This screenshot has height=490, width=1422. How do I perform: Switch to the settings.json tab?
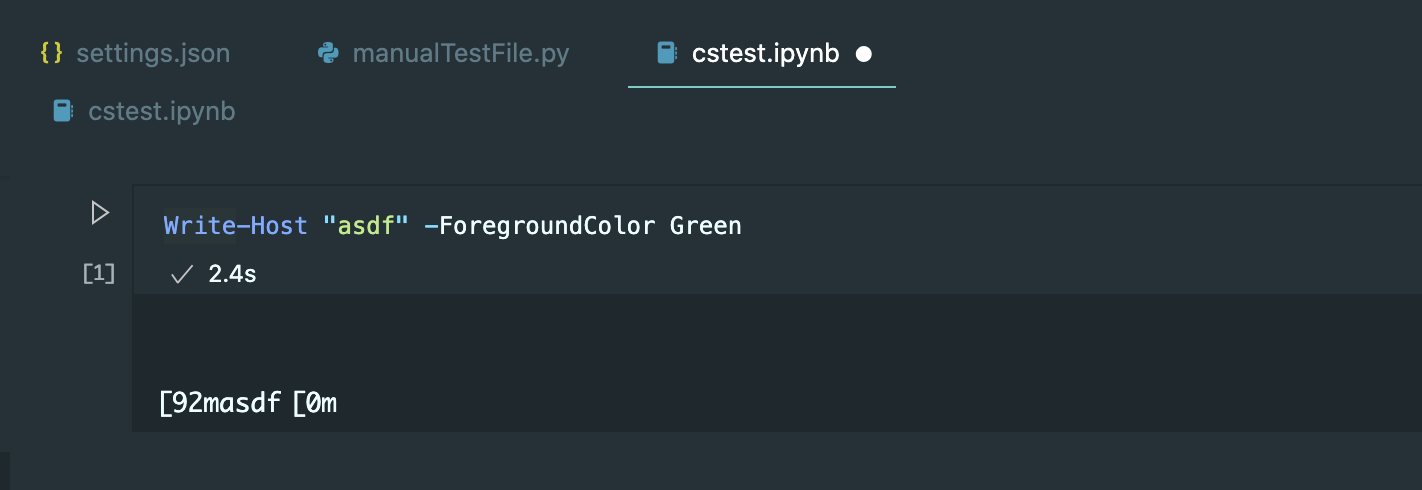coord(153,53)
